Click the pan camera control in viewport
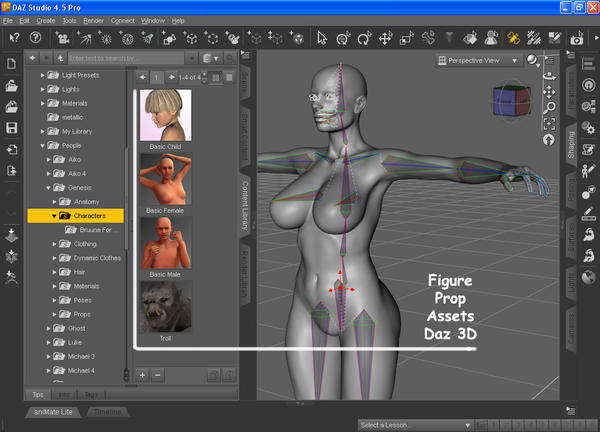This screenshot has width=600, height=432. pos(549,92)
